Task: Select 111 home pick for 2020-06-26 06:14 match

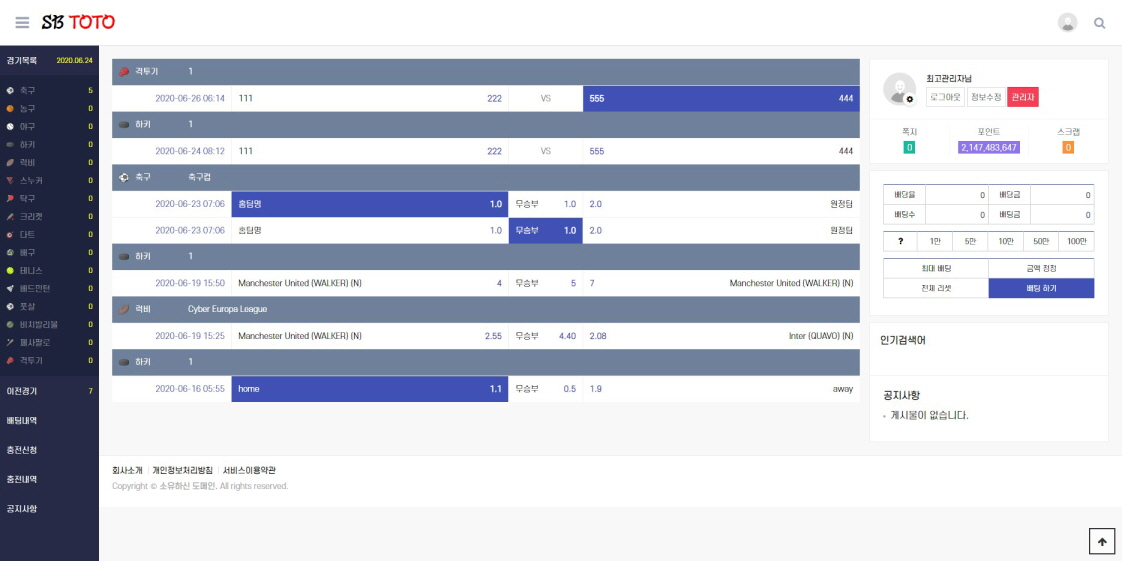Action: click(370, 98)
